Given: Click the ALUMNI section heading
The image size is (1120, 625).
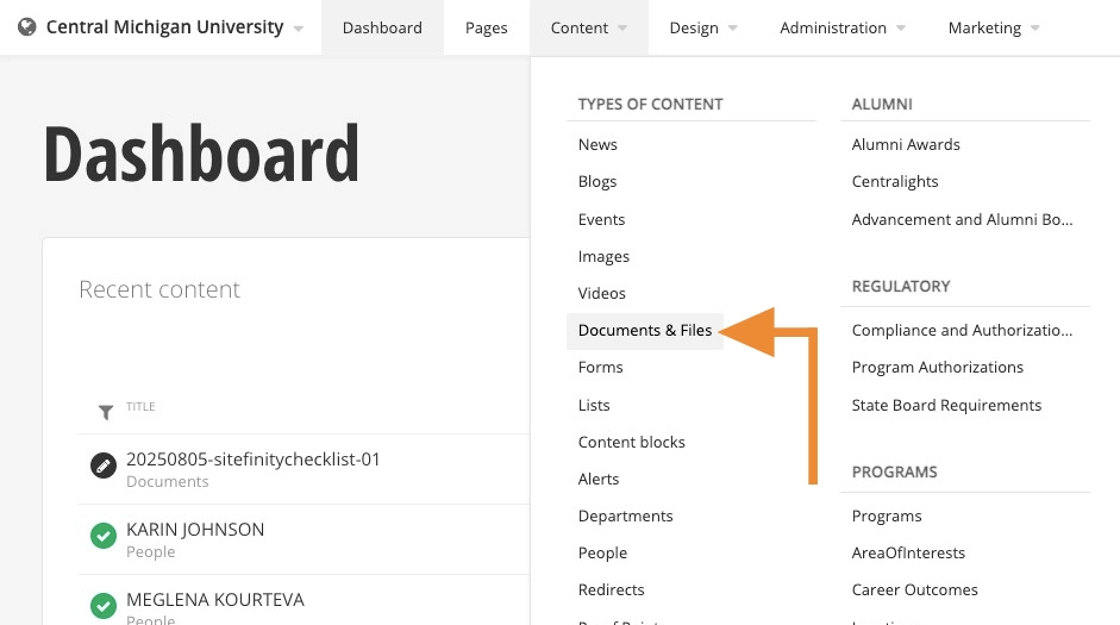Looking at the screenshot, I should click(x=882, y=104).
